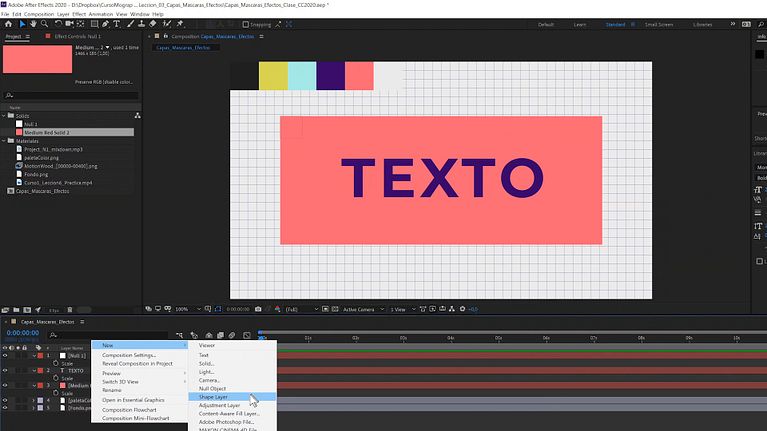Toggle visibility of TEXTO layer
Viewport: 767px width, 431px height.
pyautogui.click(x=5, y=370)
